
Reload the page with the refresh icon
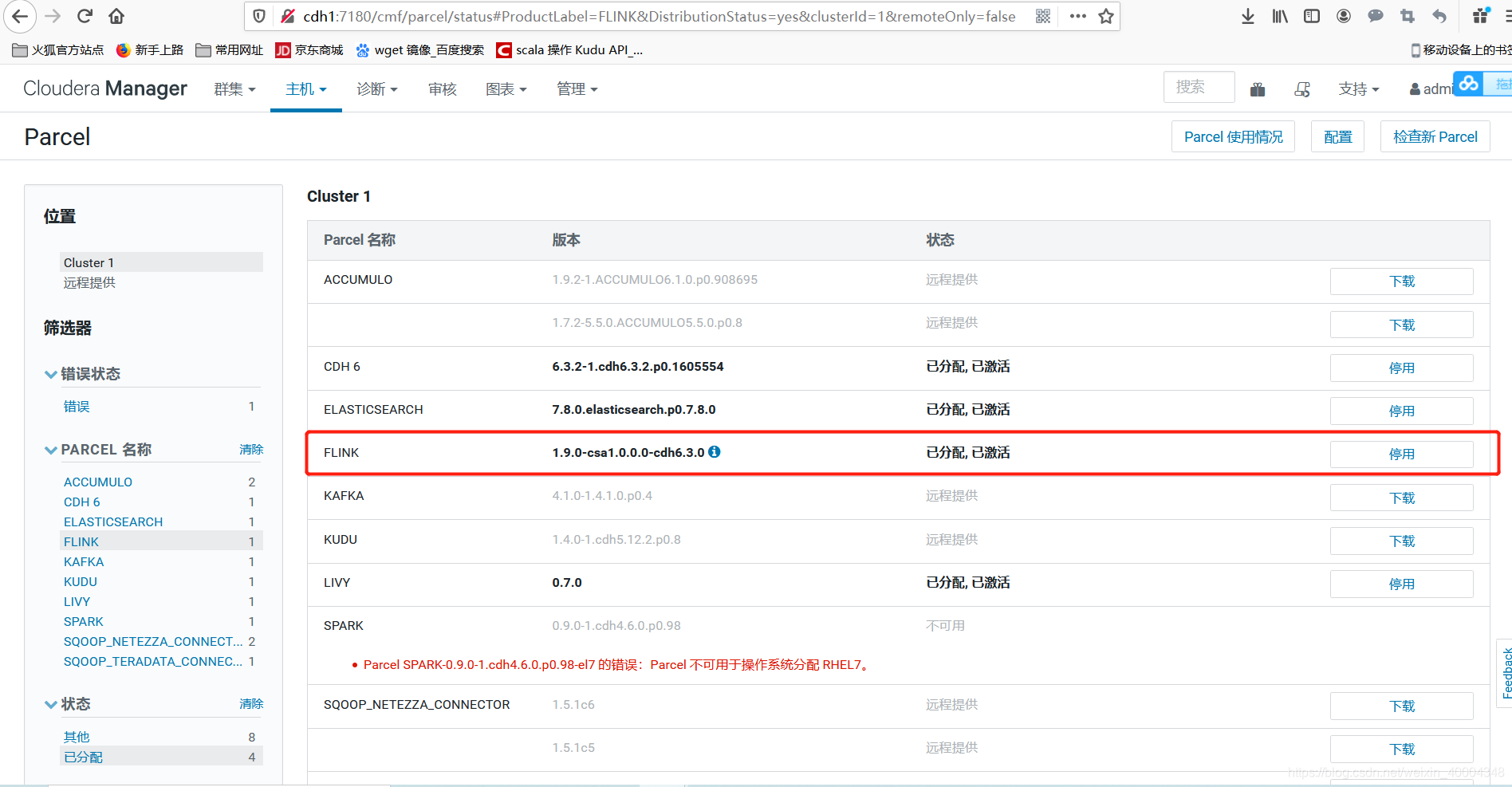coord(85,16)
